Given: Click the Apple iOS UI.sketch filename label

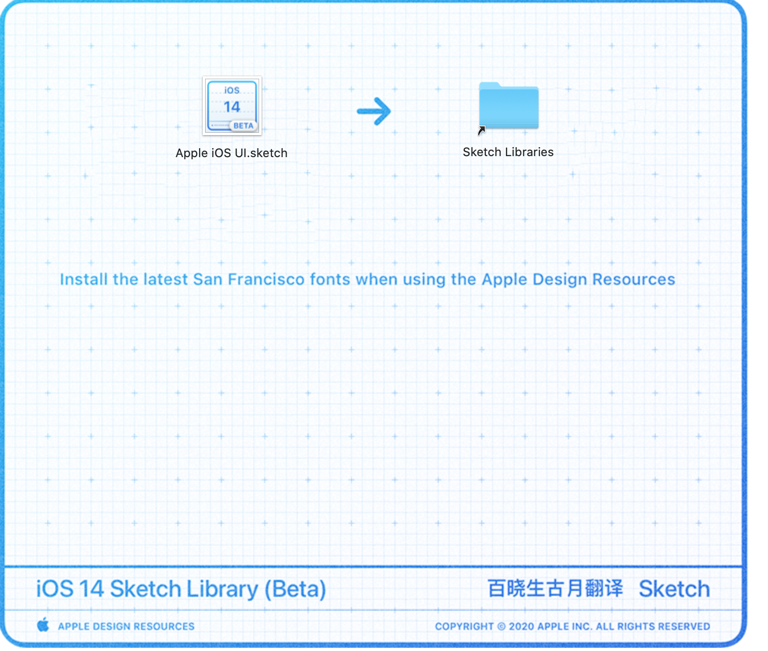Looking at the screenshot, I should (x=232, y=153).
